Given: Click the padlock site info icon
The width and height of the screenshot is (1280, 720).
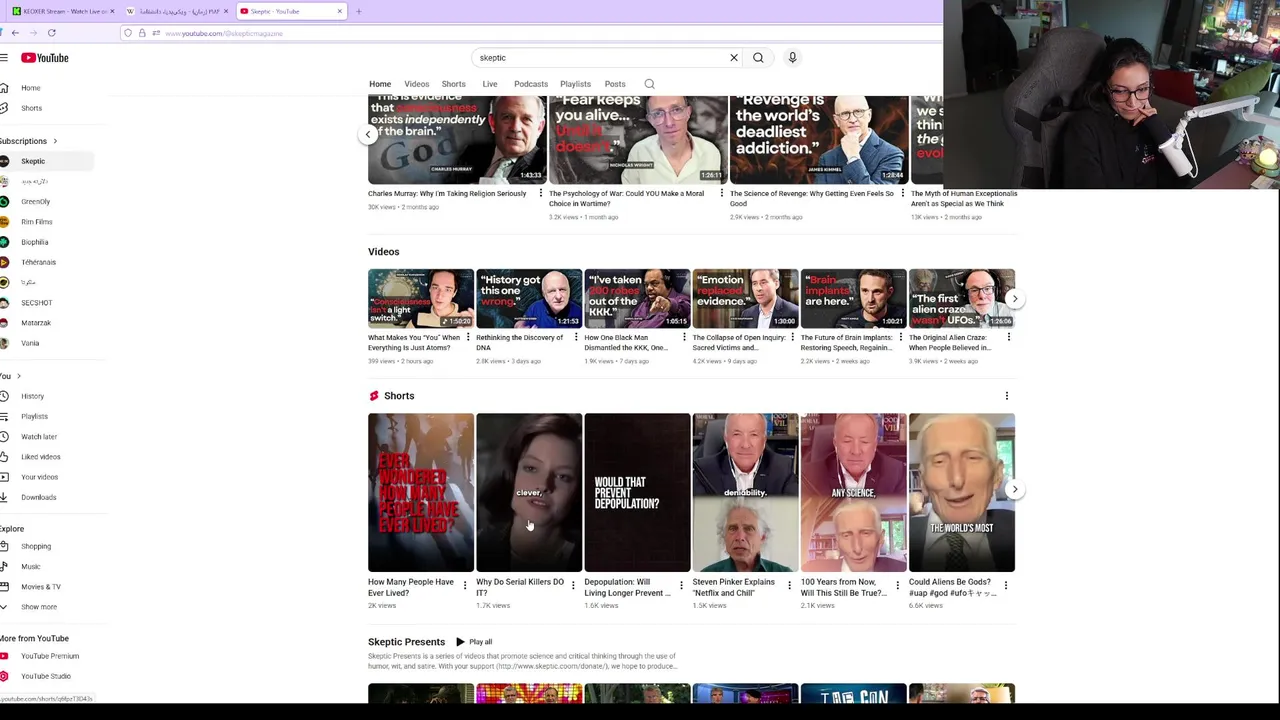Looking at the screenshot, I should tap(142, 33).
